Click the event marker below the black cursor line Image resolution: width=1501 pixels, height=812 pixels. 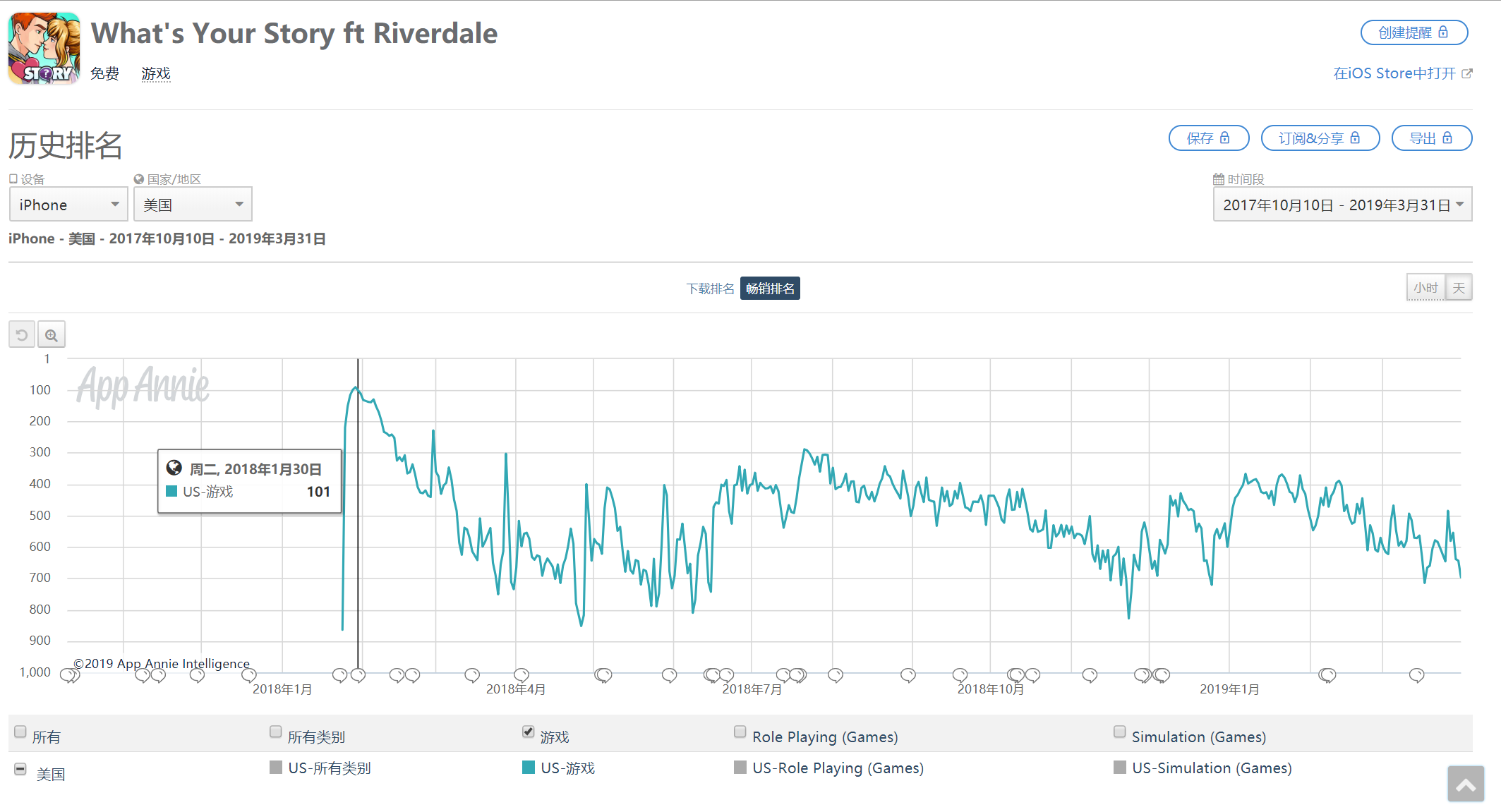click(358, 675)
